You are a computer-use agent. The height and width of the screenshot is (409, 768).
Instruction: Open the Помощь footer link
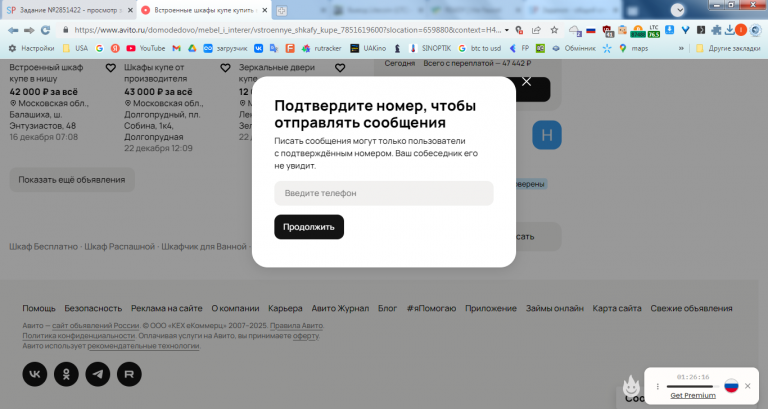pyautogui.click(x=39, y=308)
